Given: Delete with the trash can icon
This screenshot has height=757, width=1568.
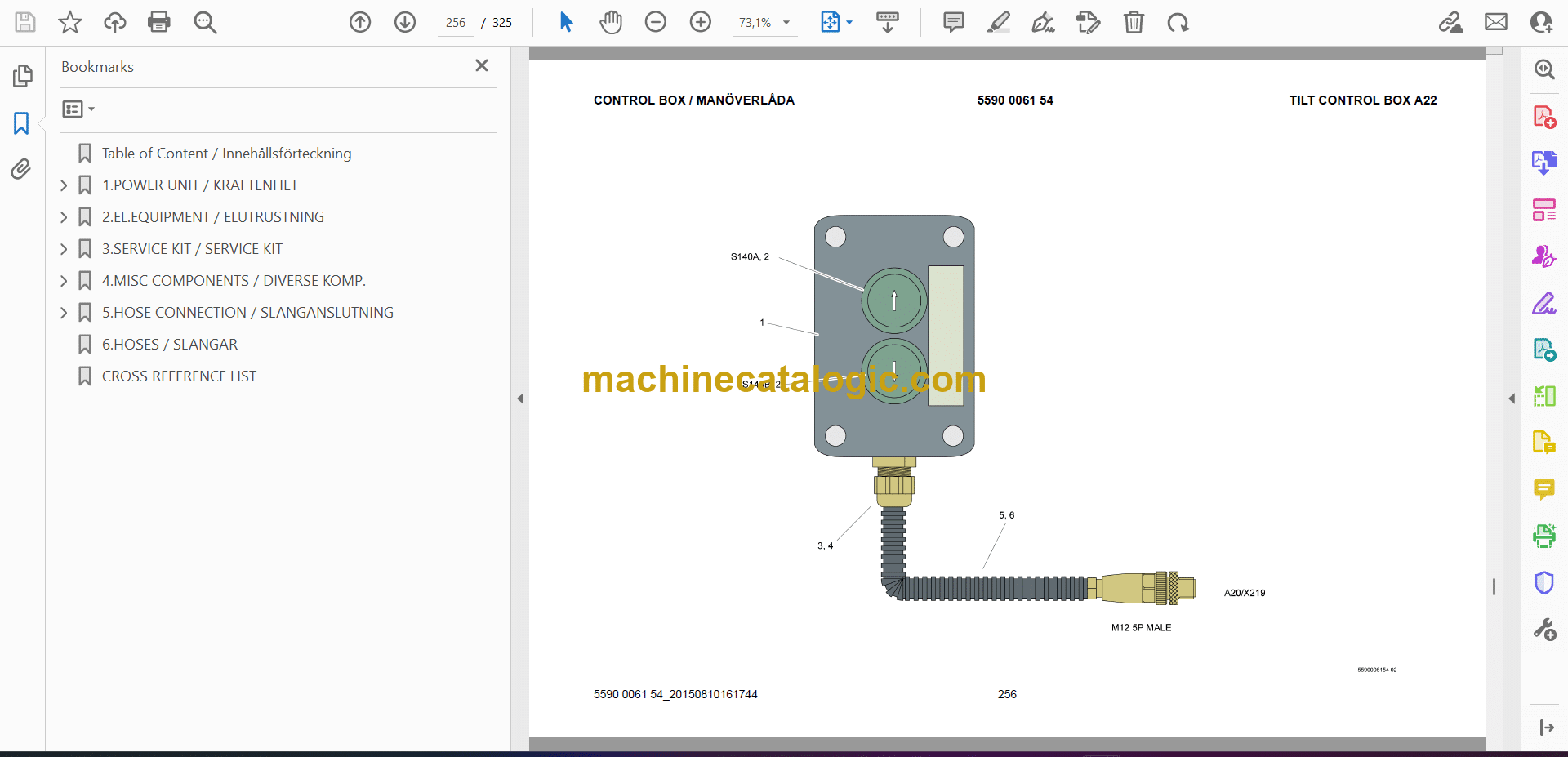Looking at the screenshot, I should (x=1134, y=22).
